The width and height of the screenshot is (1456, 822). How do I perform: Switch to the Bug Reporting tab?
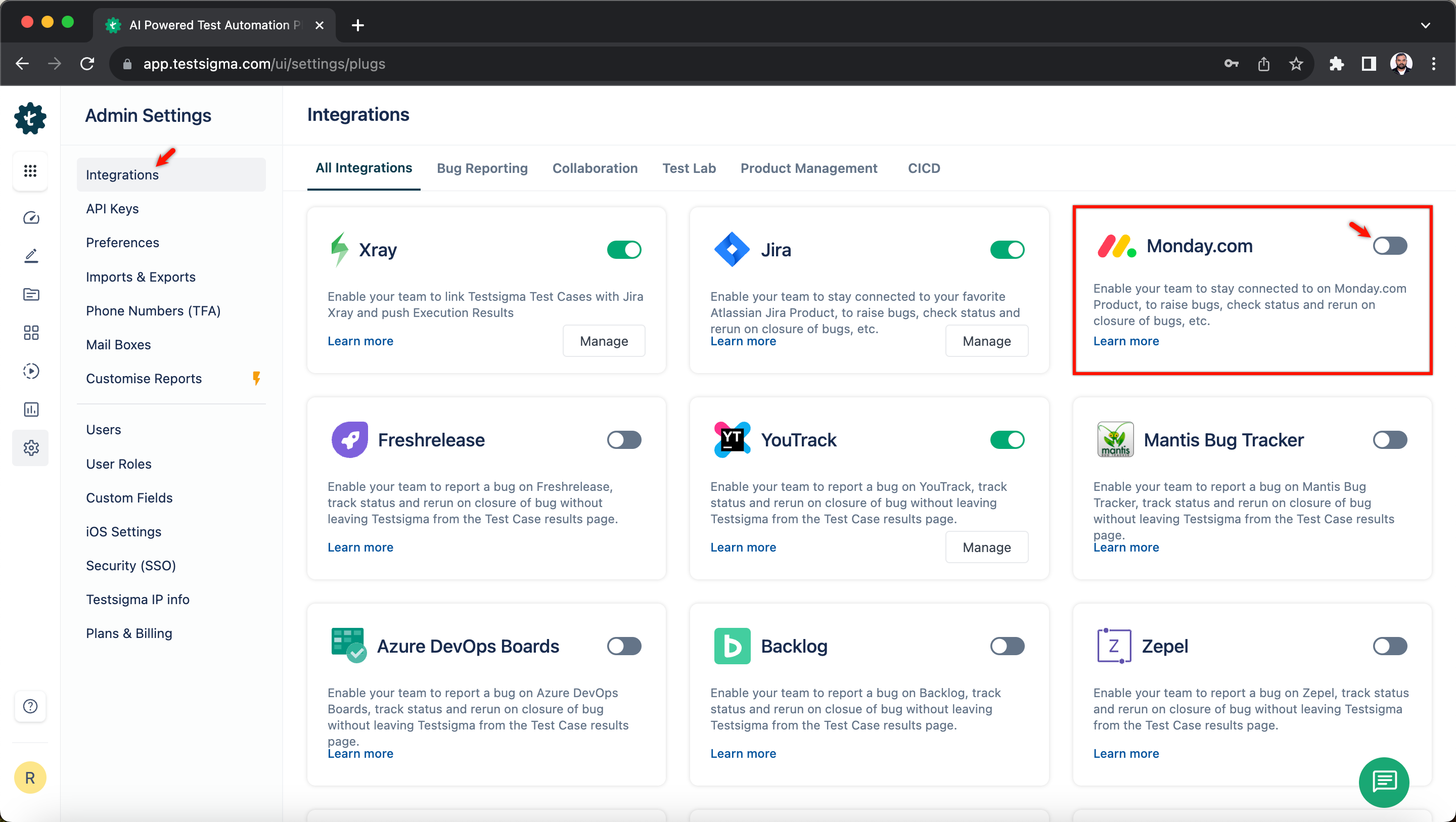pos(482,168)
